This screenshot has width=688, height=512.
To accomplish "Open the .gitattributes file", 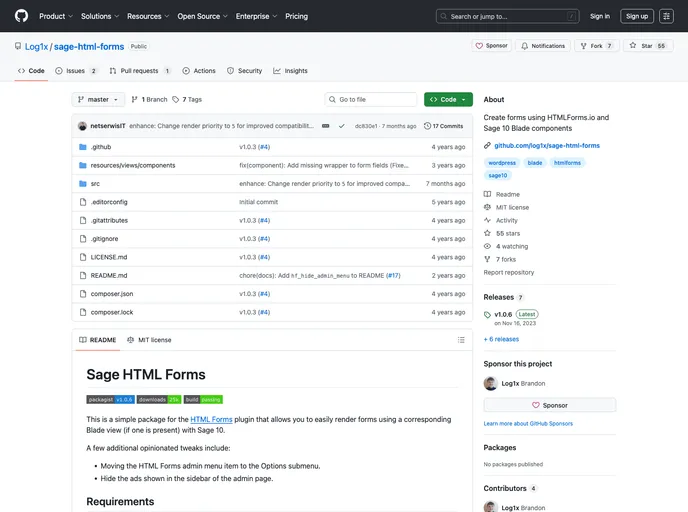I will tap(109, 221).
